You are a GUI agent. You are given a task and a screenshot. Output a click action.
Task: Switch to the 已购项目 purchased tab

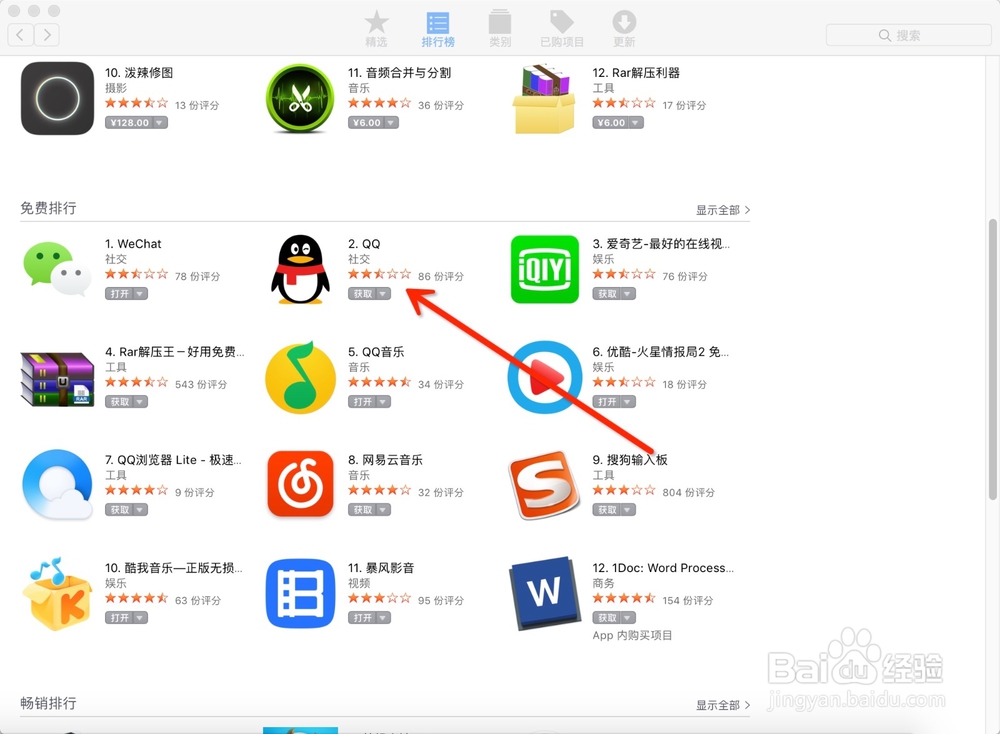[562, 29]
